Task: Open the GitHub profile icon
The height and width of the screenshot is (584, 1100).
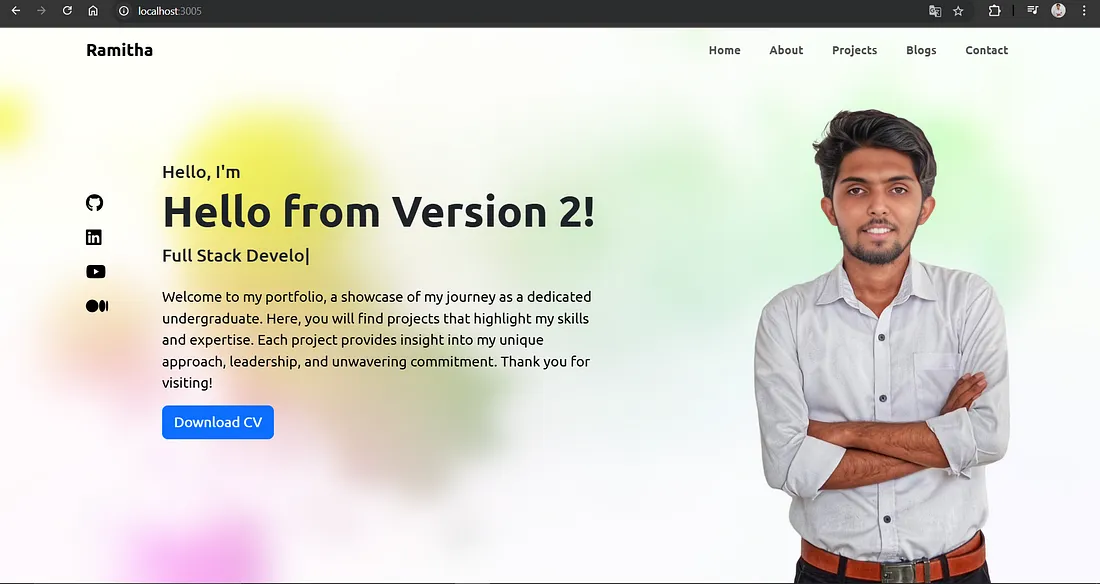Action: [x=94, y=203]
